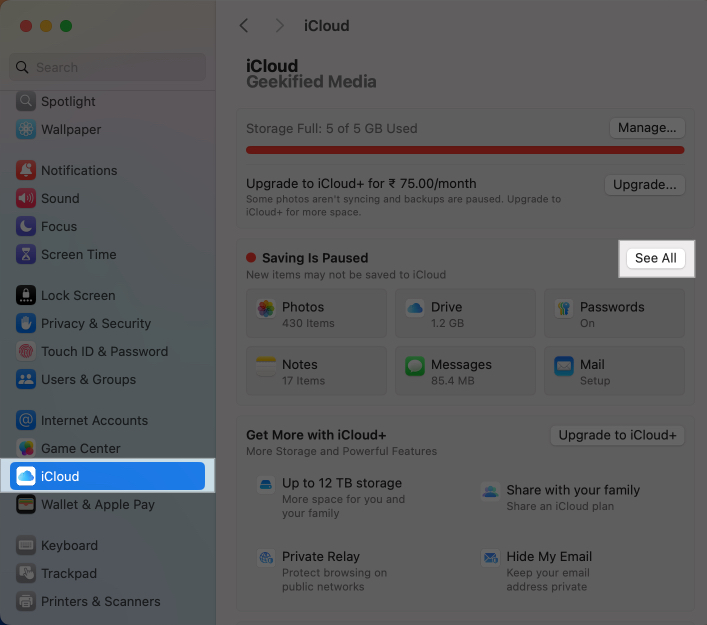Click 'Geekified Media' account name
707x625 pixels.
(311, 82)
